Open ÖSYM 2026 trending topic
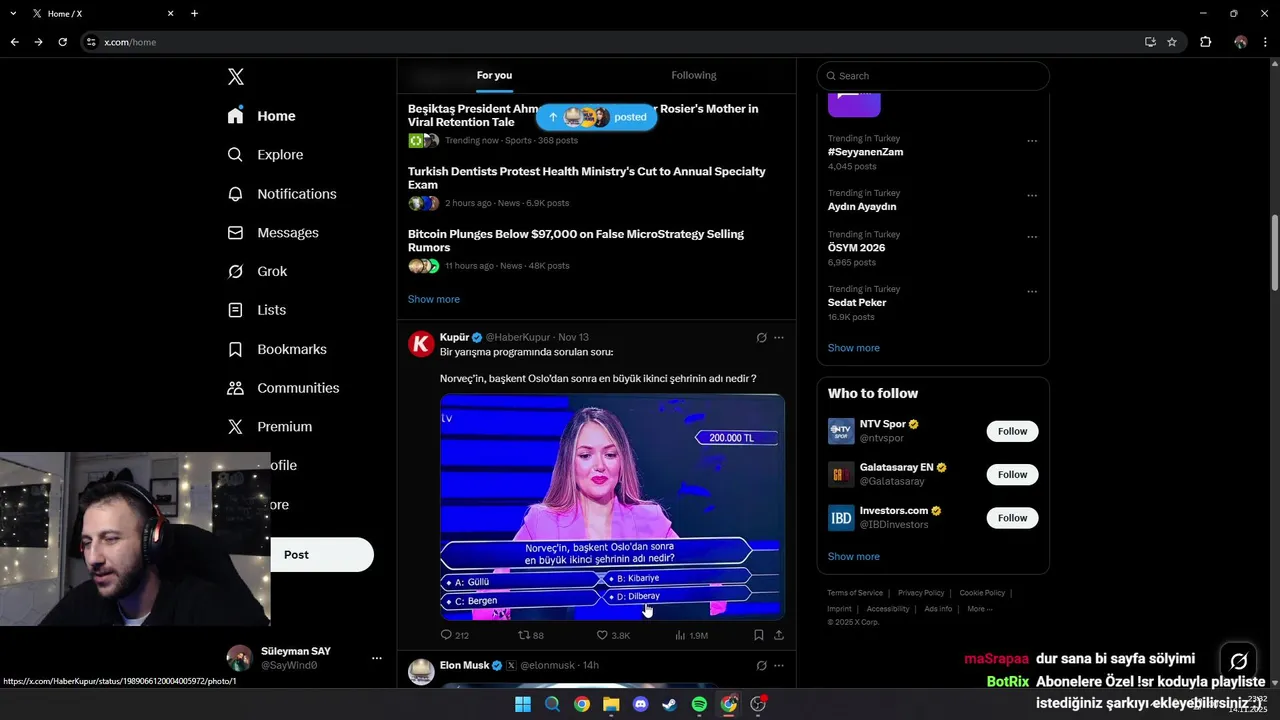The height and width of the screenshot is (720, 1280). coord(856,248)
